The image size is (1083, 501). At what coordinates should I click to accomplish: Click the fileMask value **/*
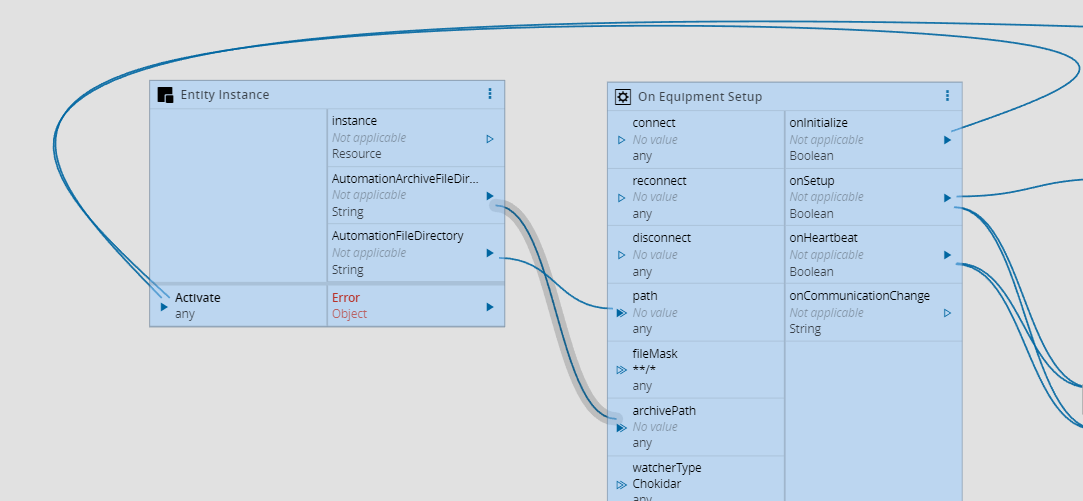tap(644, 370)
